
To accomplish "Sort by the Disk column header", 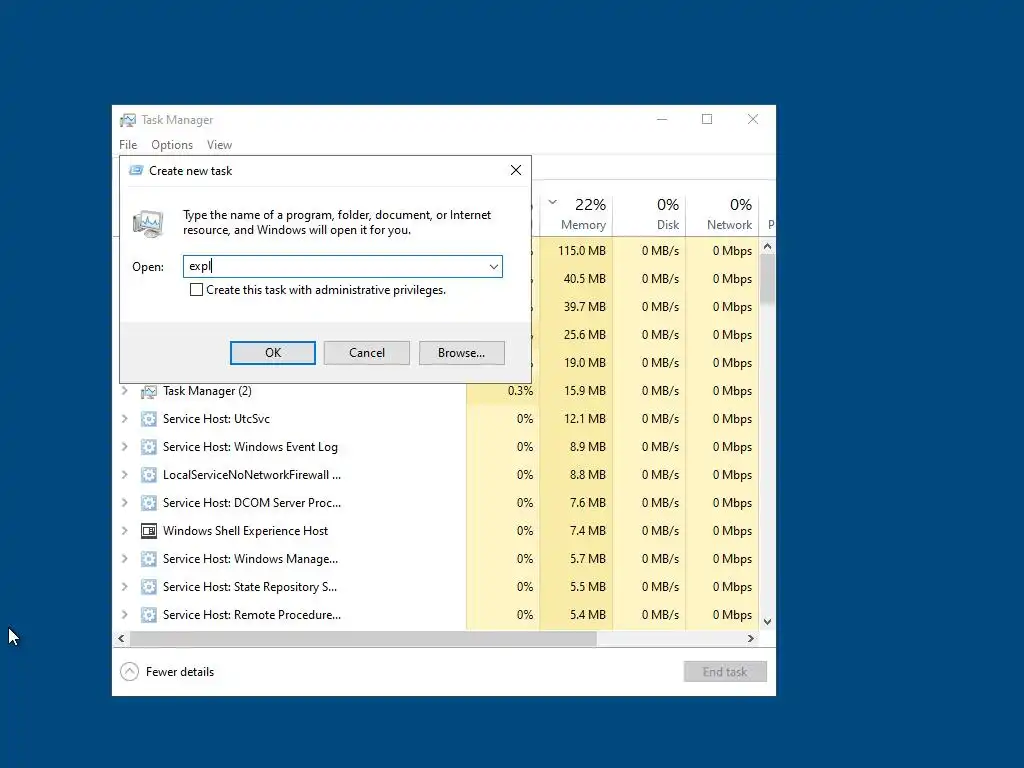I will 650,214.
